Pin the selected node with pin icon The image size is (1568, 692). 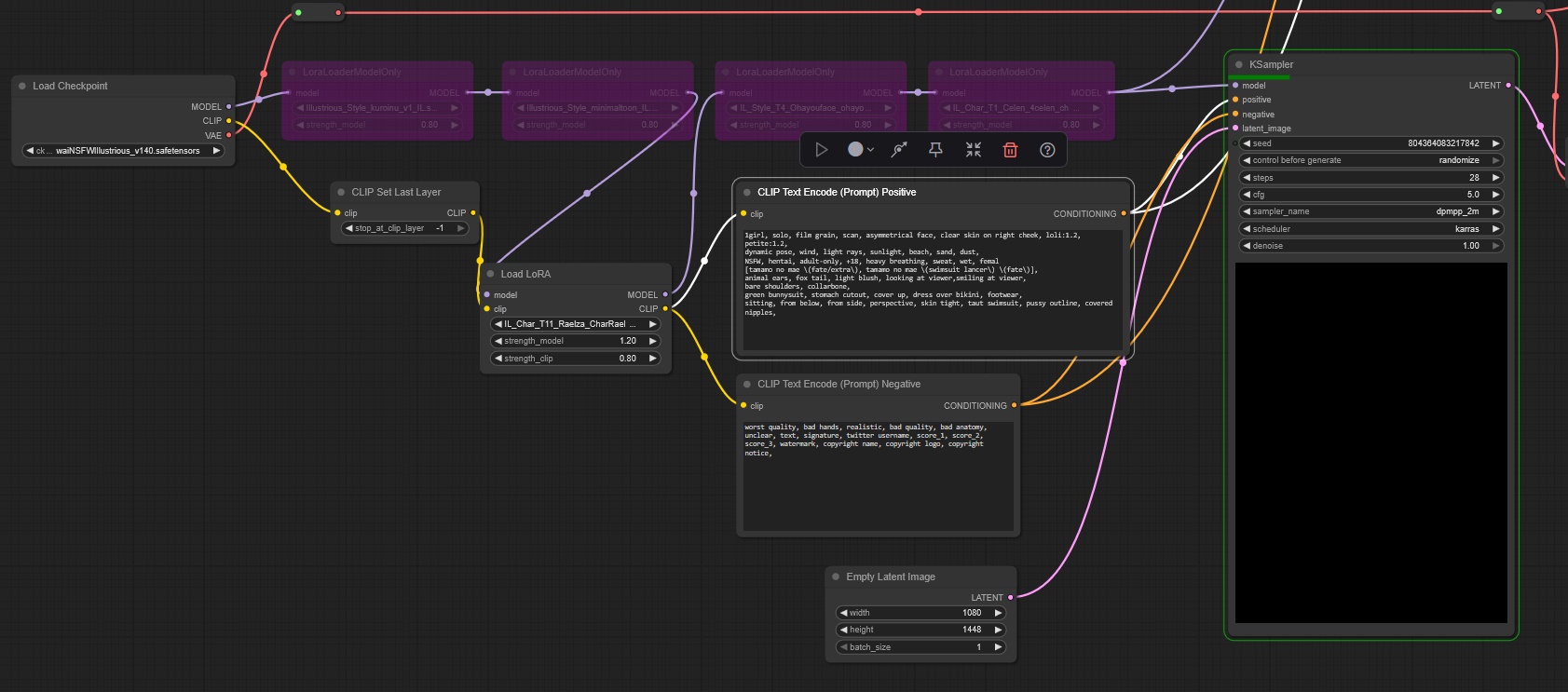click(935, 150)
